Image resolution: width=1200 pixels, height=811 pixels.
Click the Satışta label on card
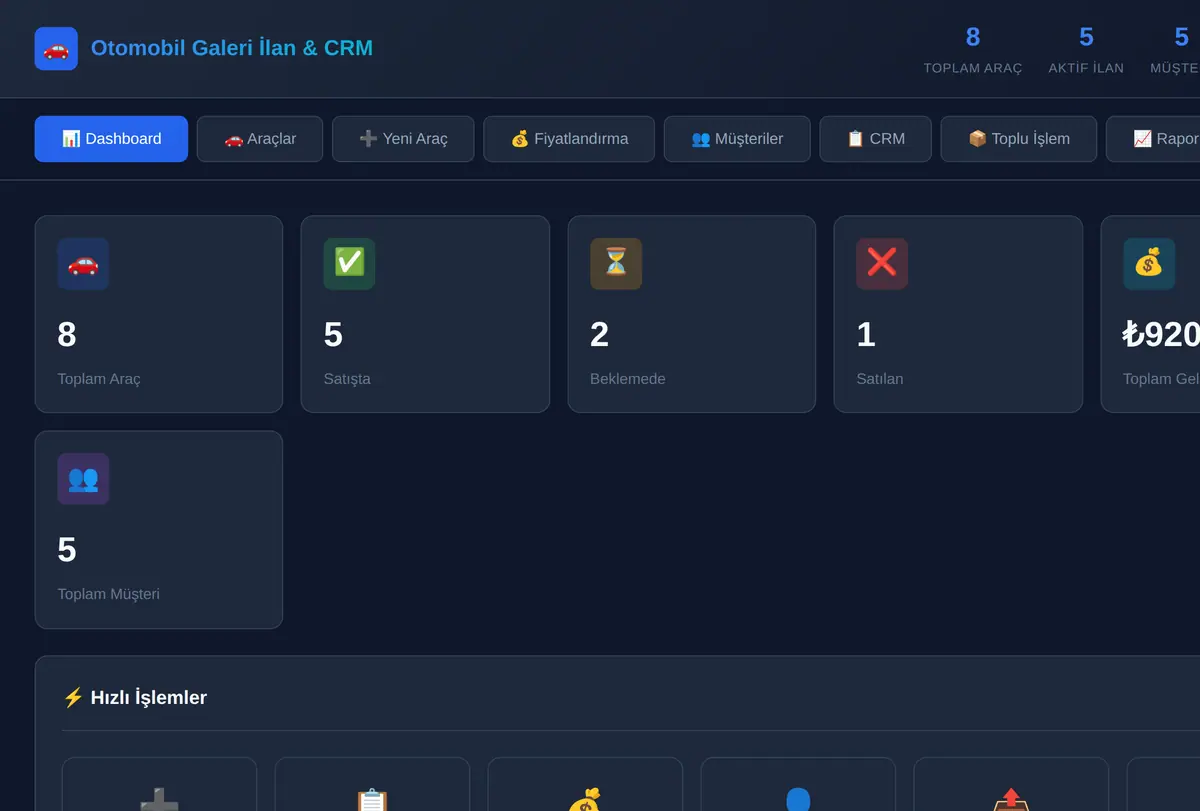point(347,379)
